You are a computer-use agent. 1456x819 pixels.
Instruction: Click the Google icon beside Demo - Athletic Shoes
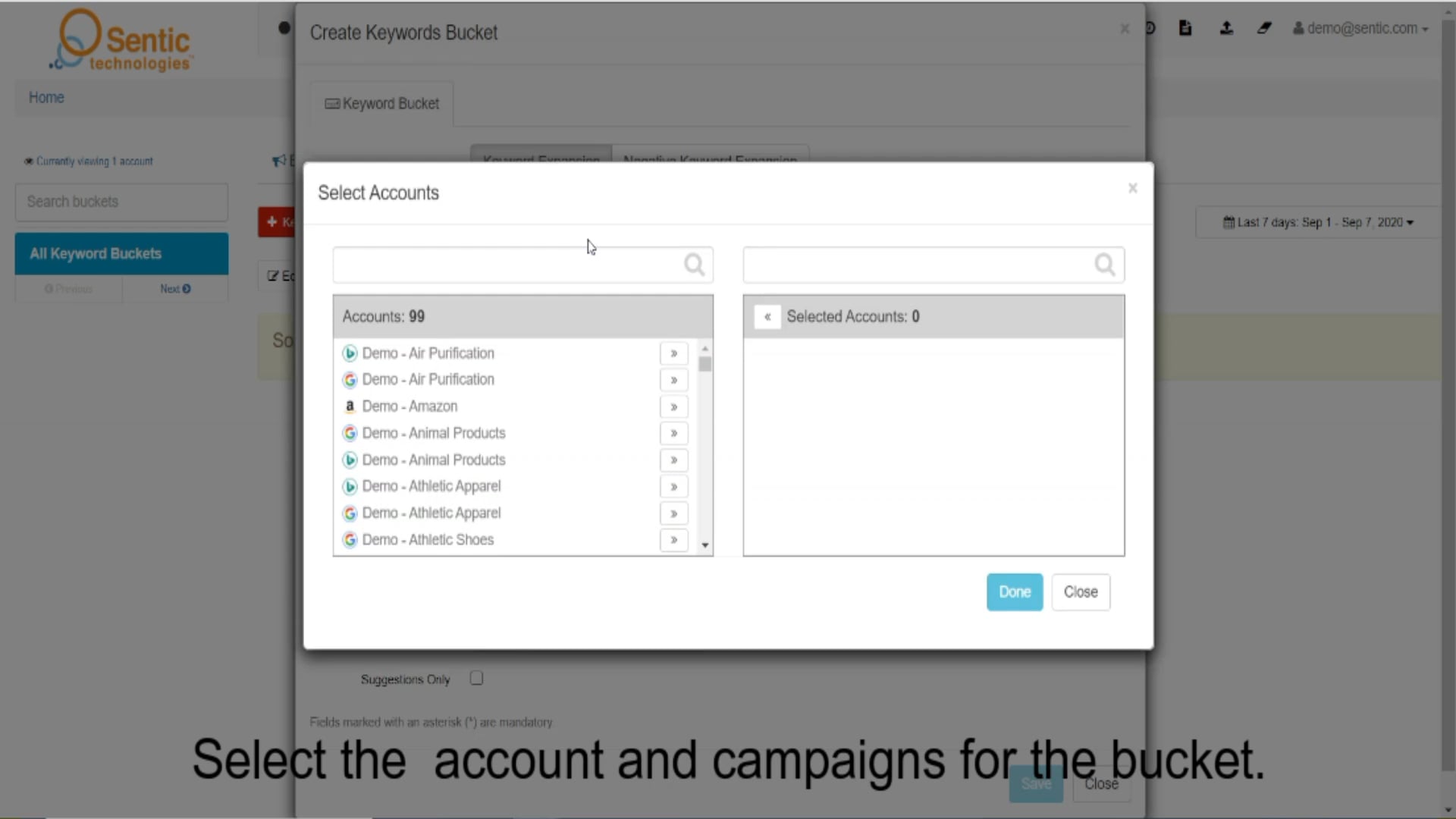[350, 540]
